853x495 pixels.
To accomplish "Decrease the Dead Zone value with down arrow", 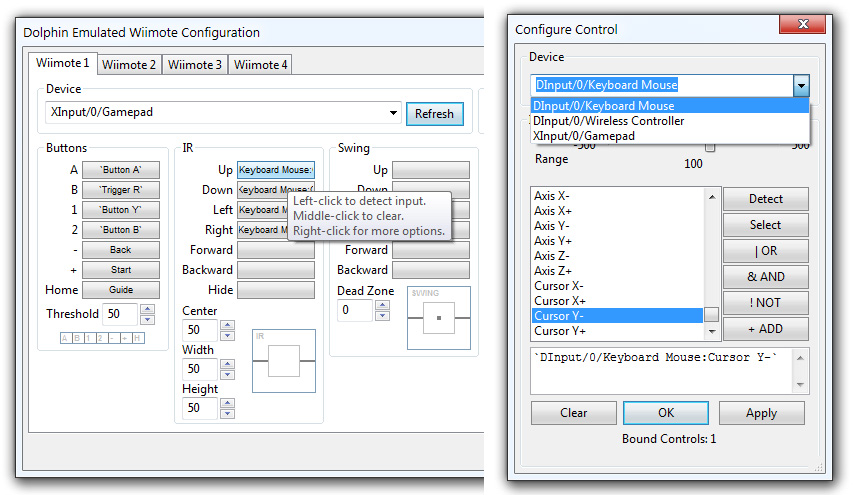I will (381, 316).
